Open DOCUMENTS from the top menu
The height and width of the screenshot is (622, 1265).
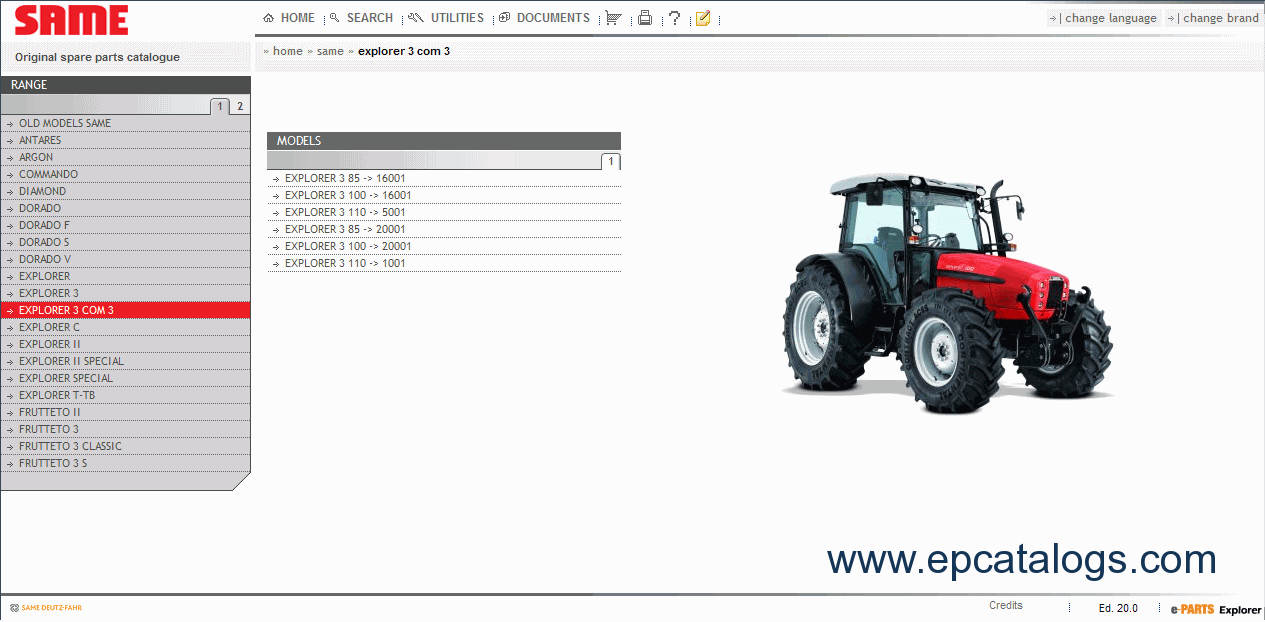tap(544, 18)
